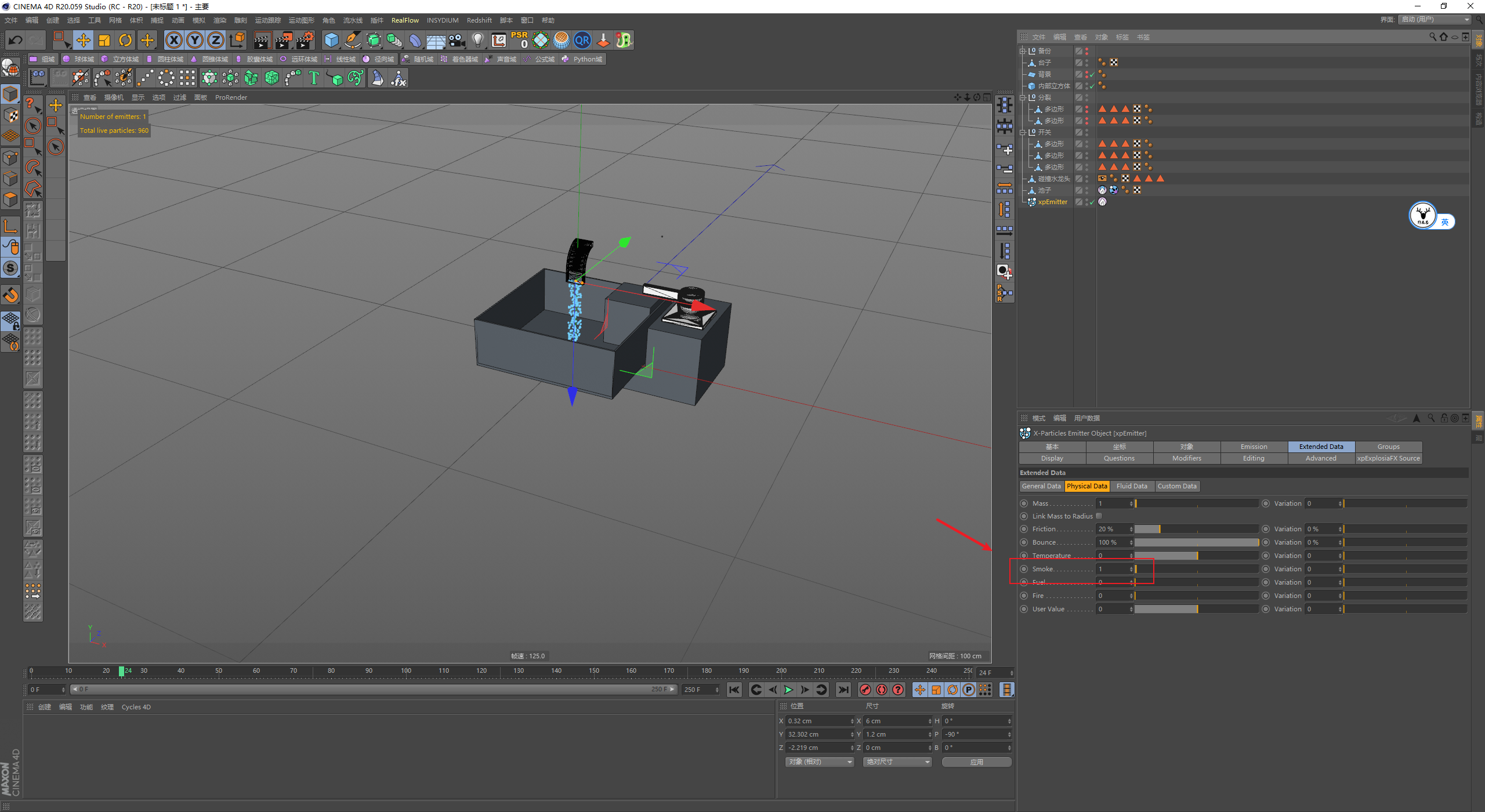Open the MoText green T icon
The image size is (1485, 812).
coord(314,78)
